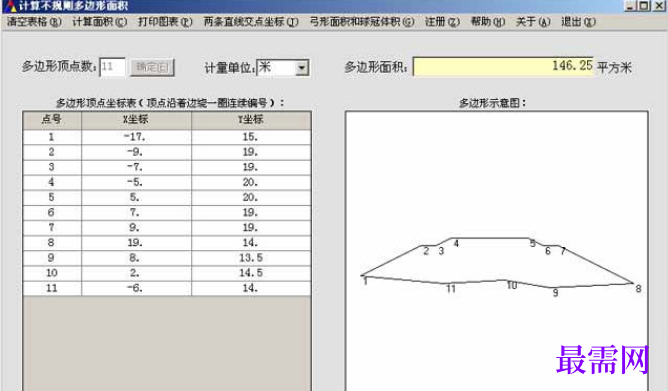Click vertex label 10 in the polygon diagram
Screen dimensions: 668x391
click(x=512, y=285)
